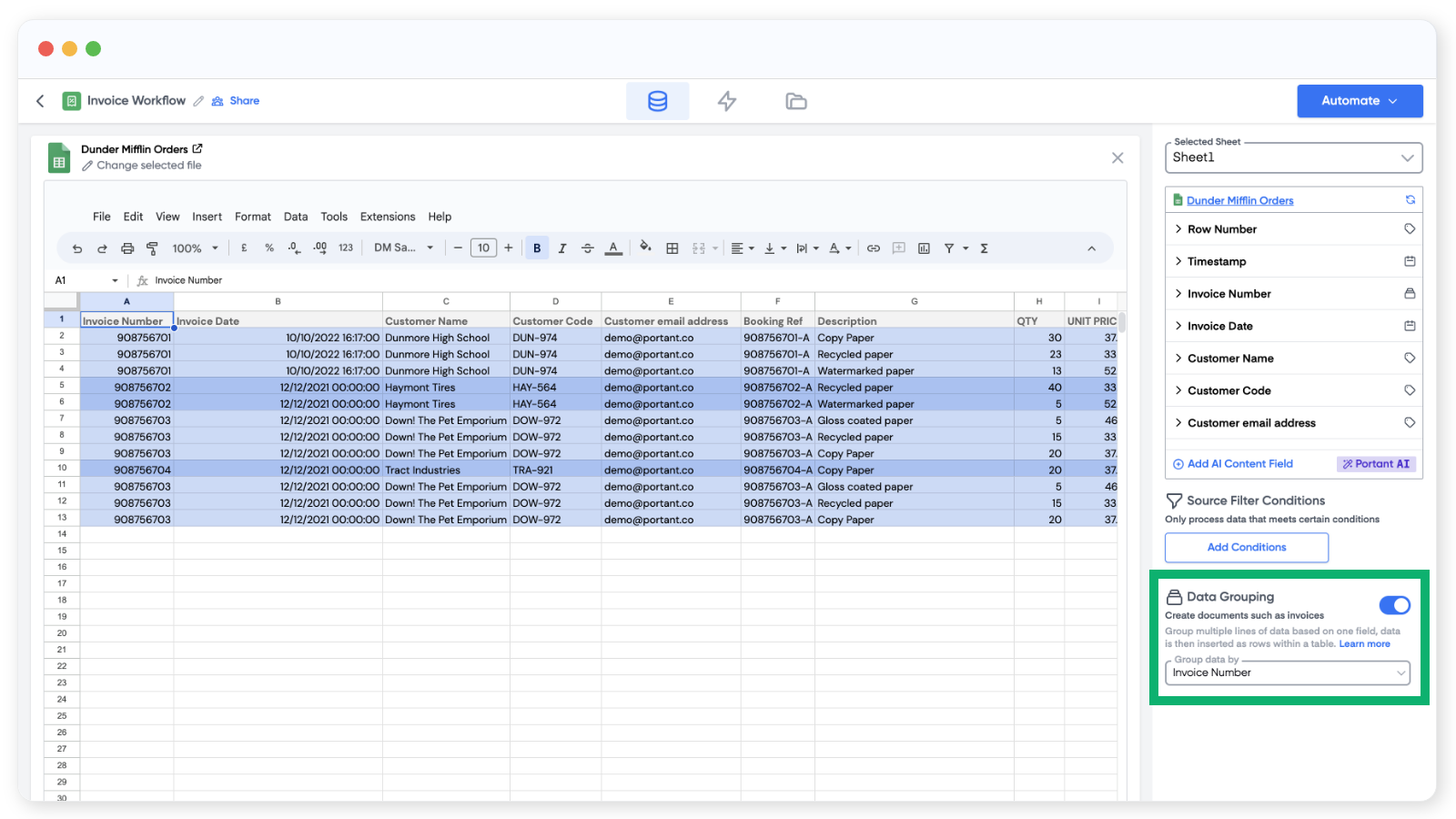Open the Format menu
Screen dimensions: 1456x819
(x=253, y=217)
